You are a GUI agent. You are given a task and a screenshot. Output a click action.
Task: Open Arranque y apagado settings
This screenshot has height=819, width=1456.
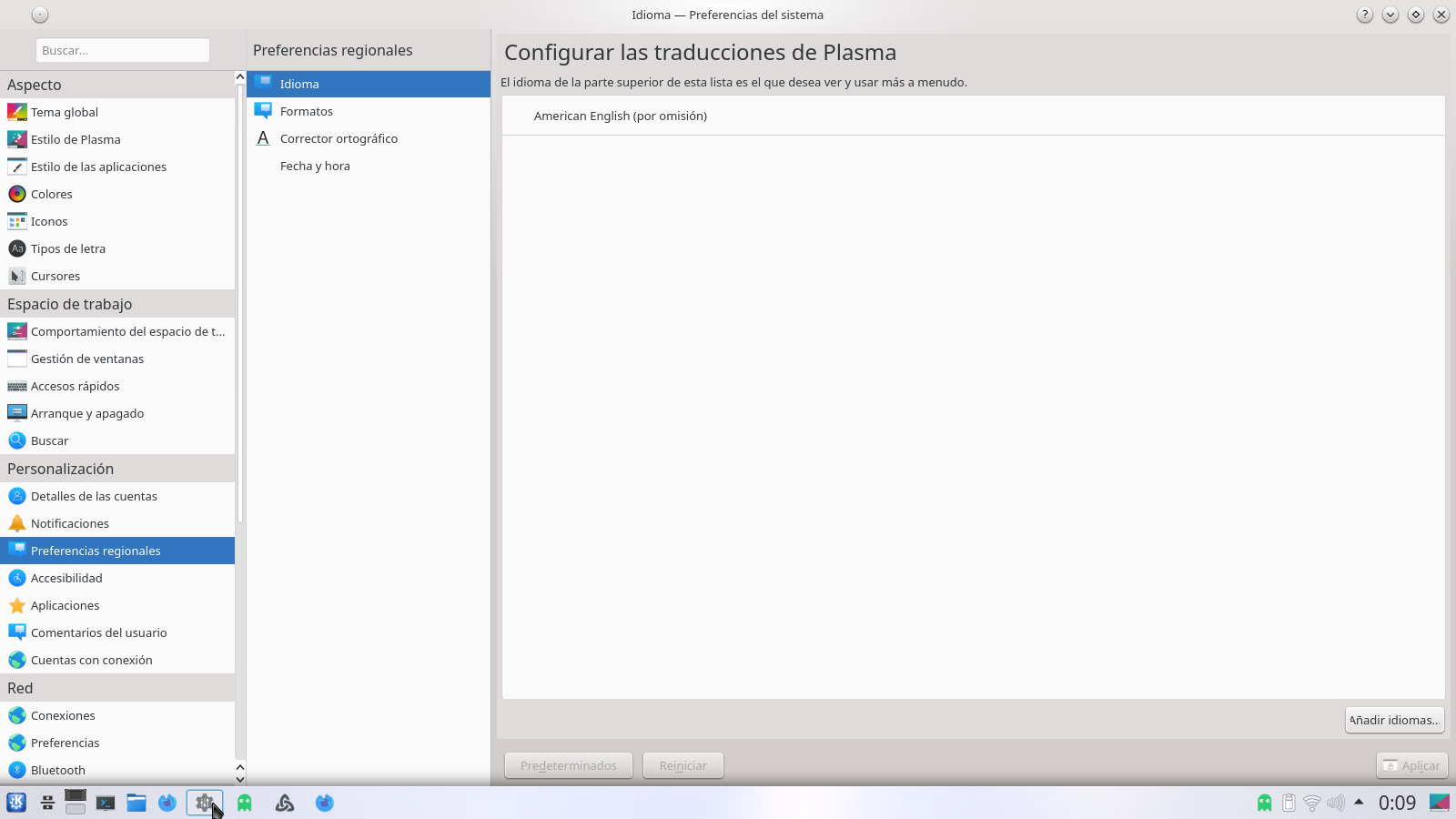[117, 413]
